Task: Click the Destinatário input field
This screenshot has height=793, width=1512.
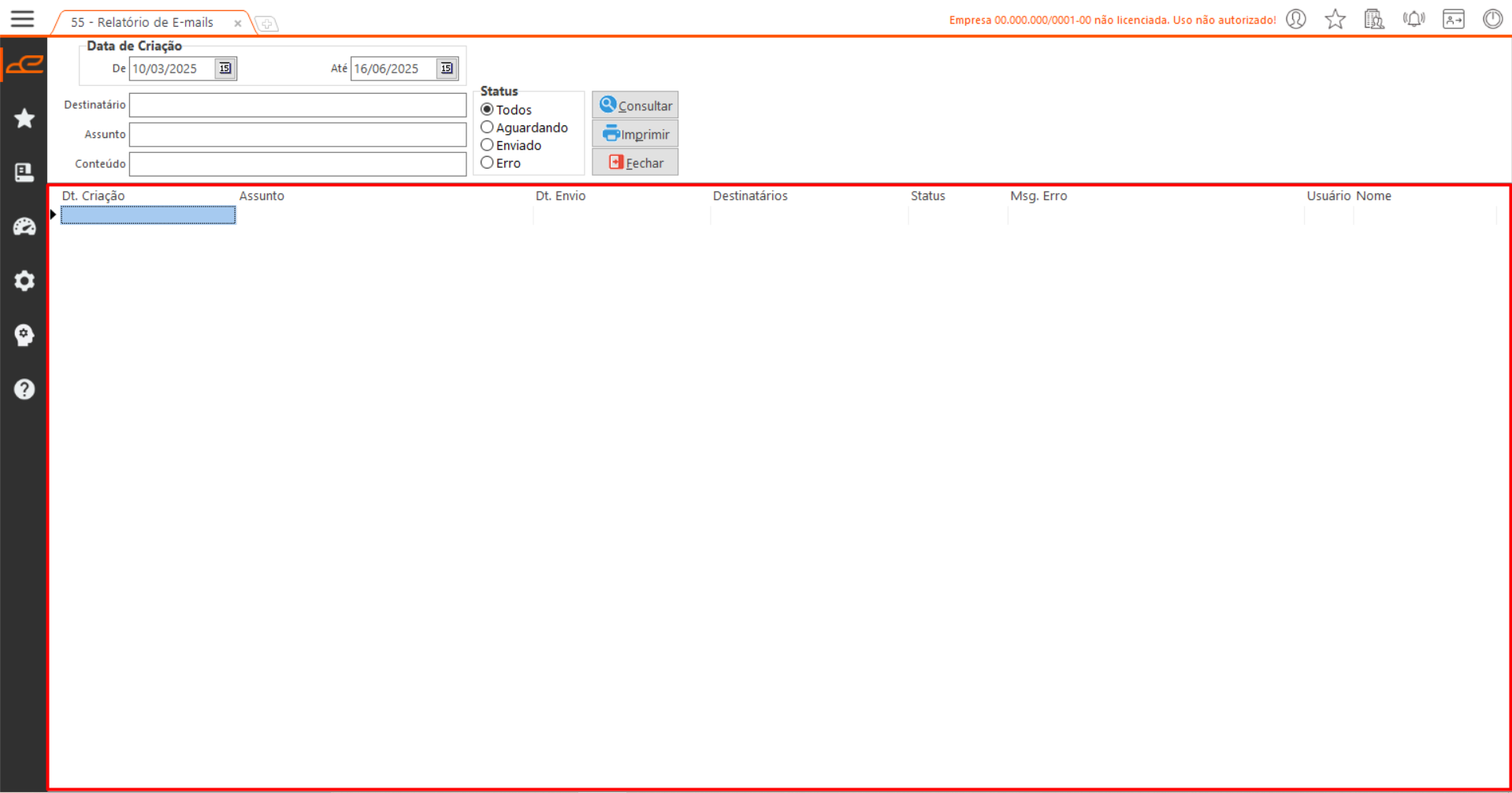Action: 298,106
